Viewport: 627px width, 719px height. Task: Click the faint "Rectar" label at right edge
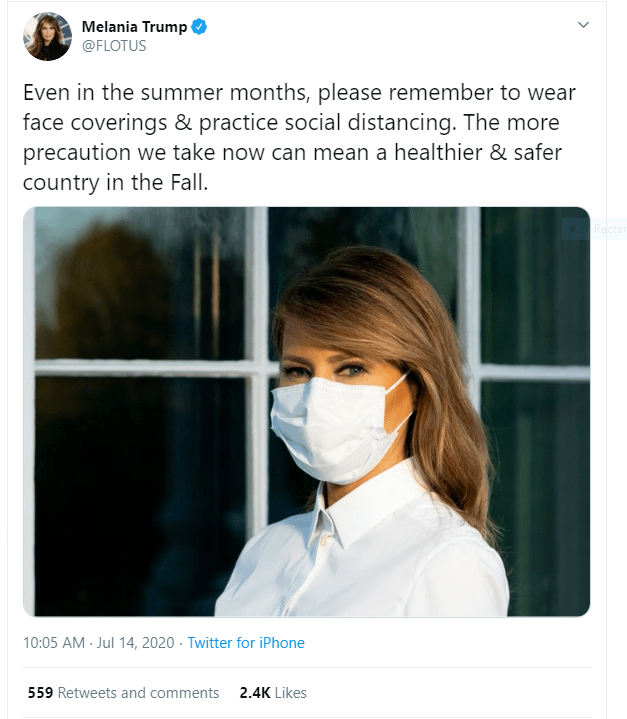click(606, 229)
